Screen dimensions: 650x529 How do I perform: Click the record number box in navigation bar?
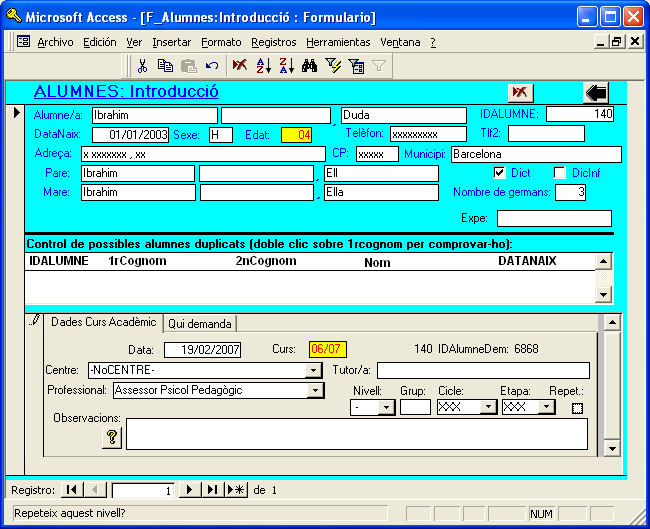coord(143,490)
